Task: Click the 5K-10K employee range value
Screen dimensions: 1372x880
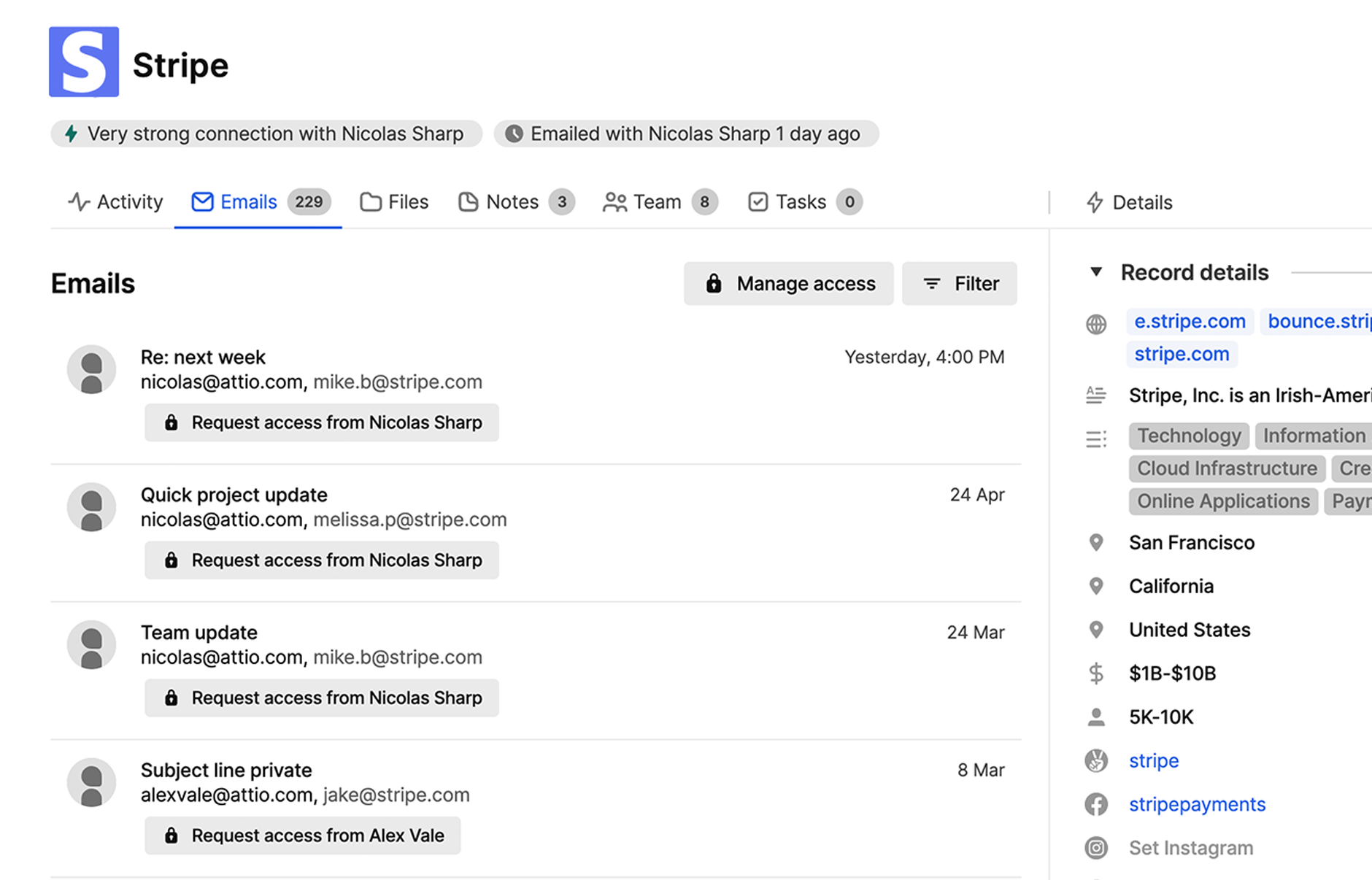Action: coord(1161,717)
